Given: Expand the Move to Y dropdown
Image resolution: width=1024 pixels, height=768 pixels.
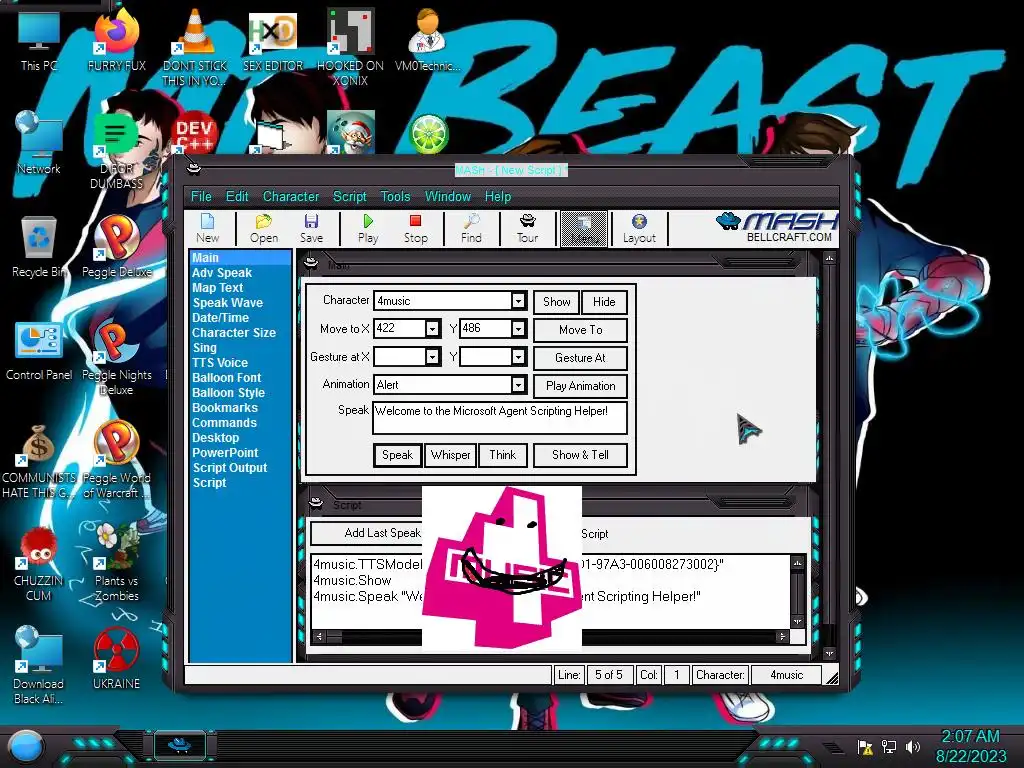Looking at the screenshot, I should [x=518, y=328].
